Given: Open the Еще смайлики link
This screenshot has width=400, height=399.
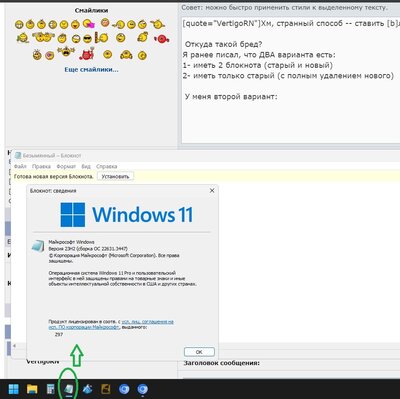Looking at the screenshot, I should coord(91,70).
